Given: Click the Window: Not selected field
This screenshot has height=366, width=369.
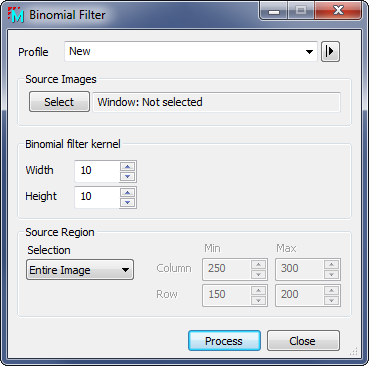Looking at the screenshot, I should [216, 102].
